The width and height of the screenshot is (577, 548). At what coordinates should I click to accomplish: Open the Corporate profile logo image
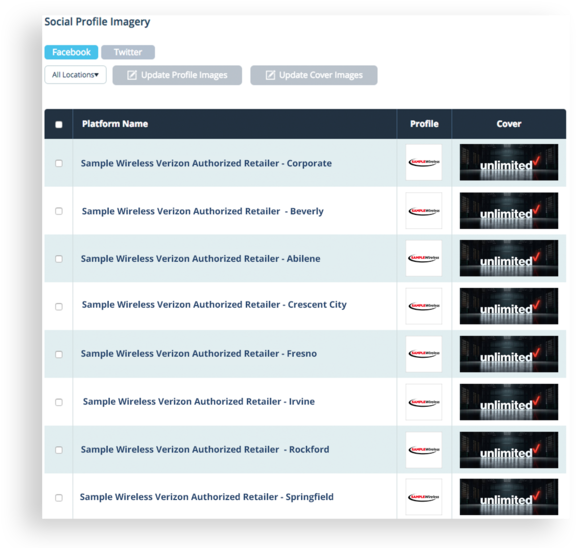click(424, 162)
